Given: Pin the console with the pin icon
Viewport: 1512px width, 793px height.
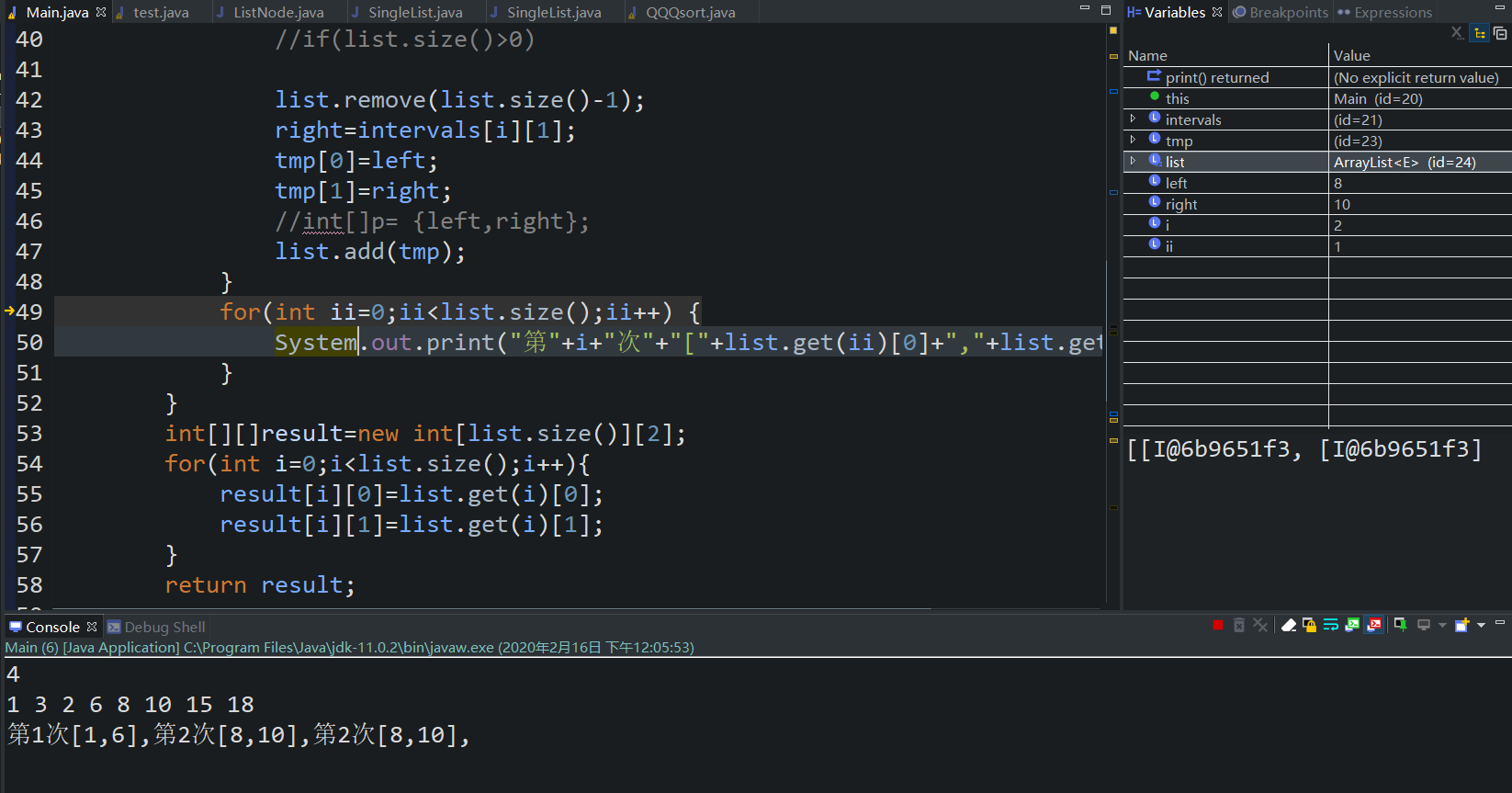Looking at the screenshot, I should (1401, 626).
